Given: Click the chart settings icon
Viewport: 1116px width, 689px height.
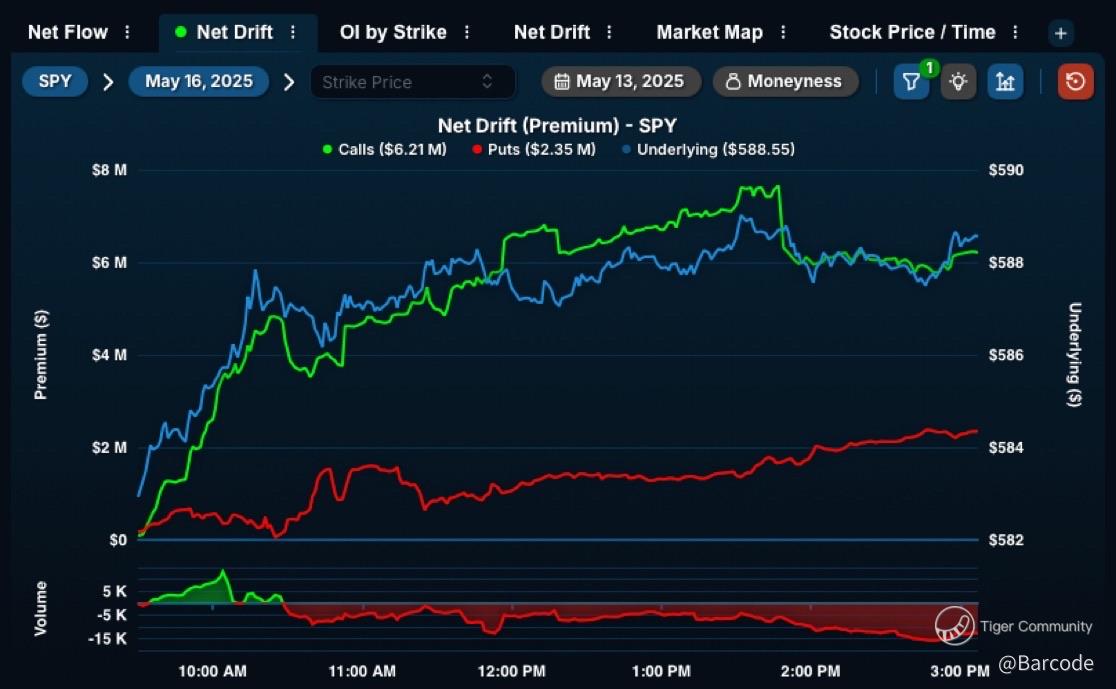Looking at the screenshot, I should coord(1005,82).
